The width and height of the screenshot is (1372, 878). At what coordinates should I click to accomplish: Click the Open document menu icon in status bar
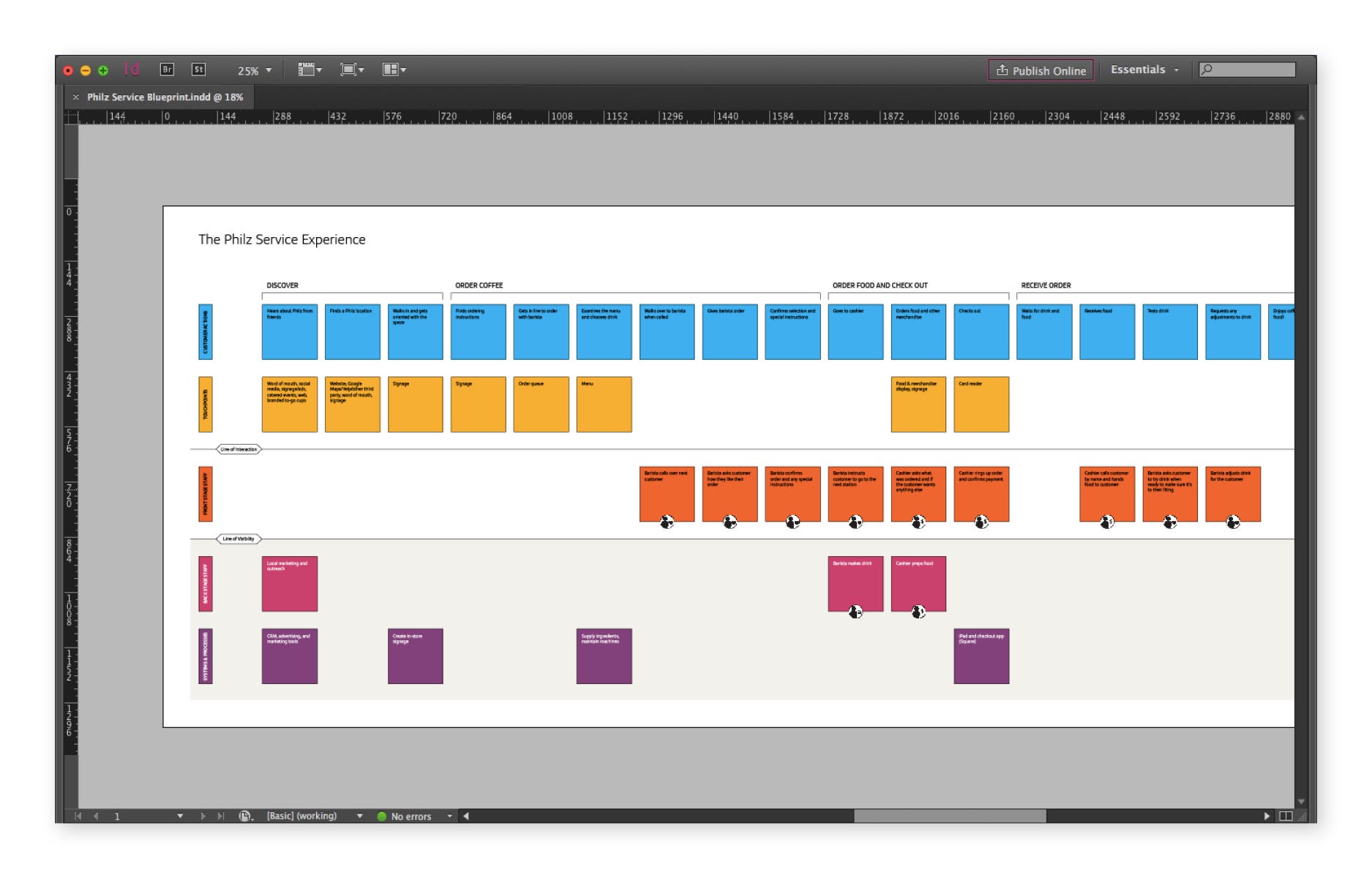245,816
